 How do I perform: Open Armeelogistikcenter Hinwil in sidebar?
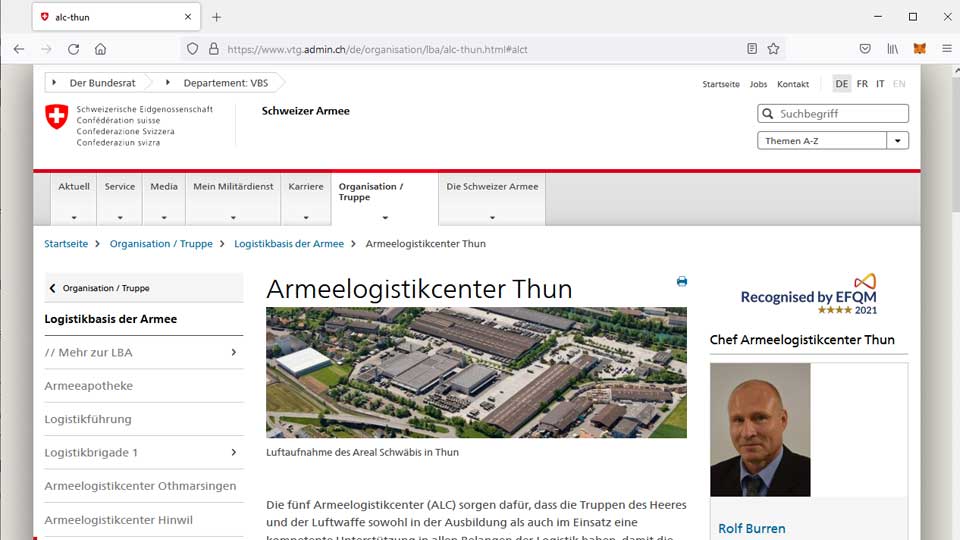118,520
